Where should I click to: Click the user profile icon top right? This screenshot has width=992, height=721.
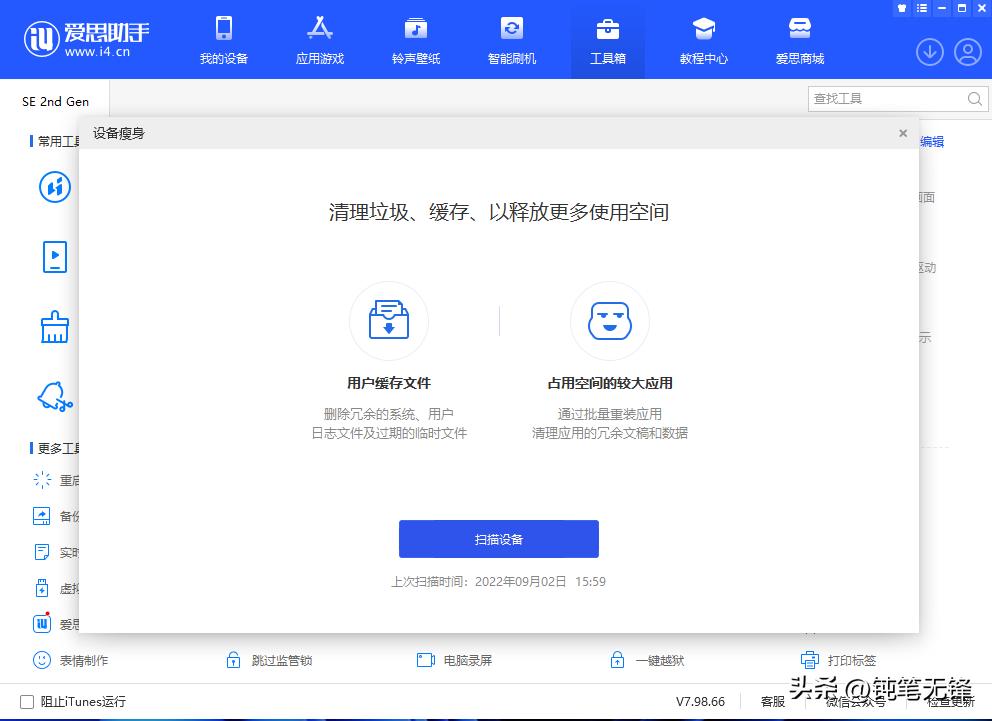coord(967,52)
